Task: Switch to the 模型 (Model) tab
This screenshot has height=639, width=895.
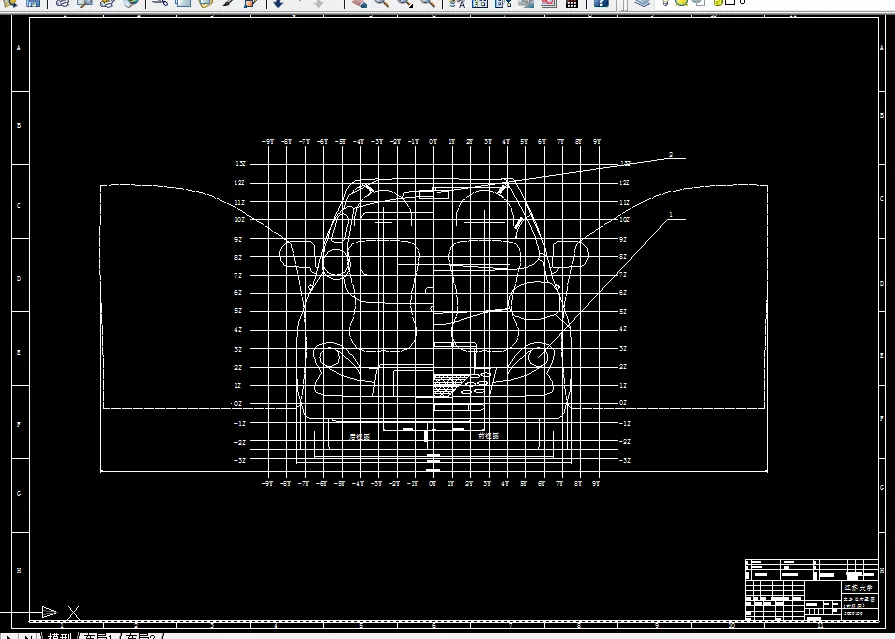Action: (x=59, y=636)
